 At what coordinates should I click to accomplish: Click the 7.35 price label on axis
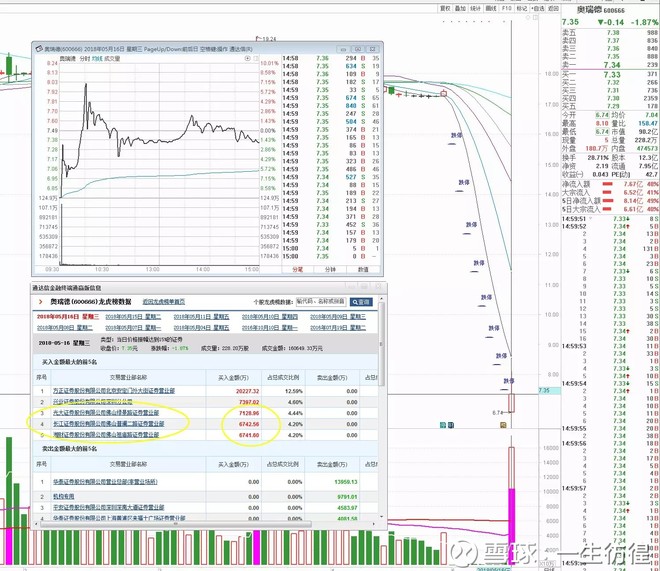coord(550,390)
